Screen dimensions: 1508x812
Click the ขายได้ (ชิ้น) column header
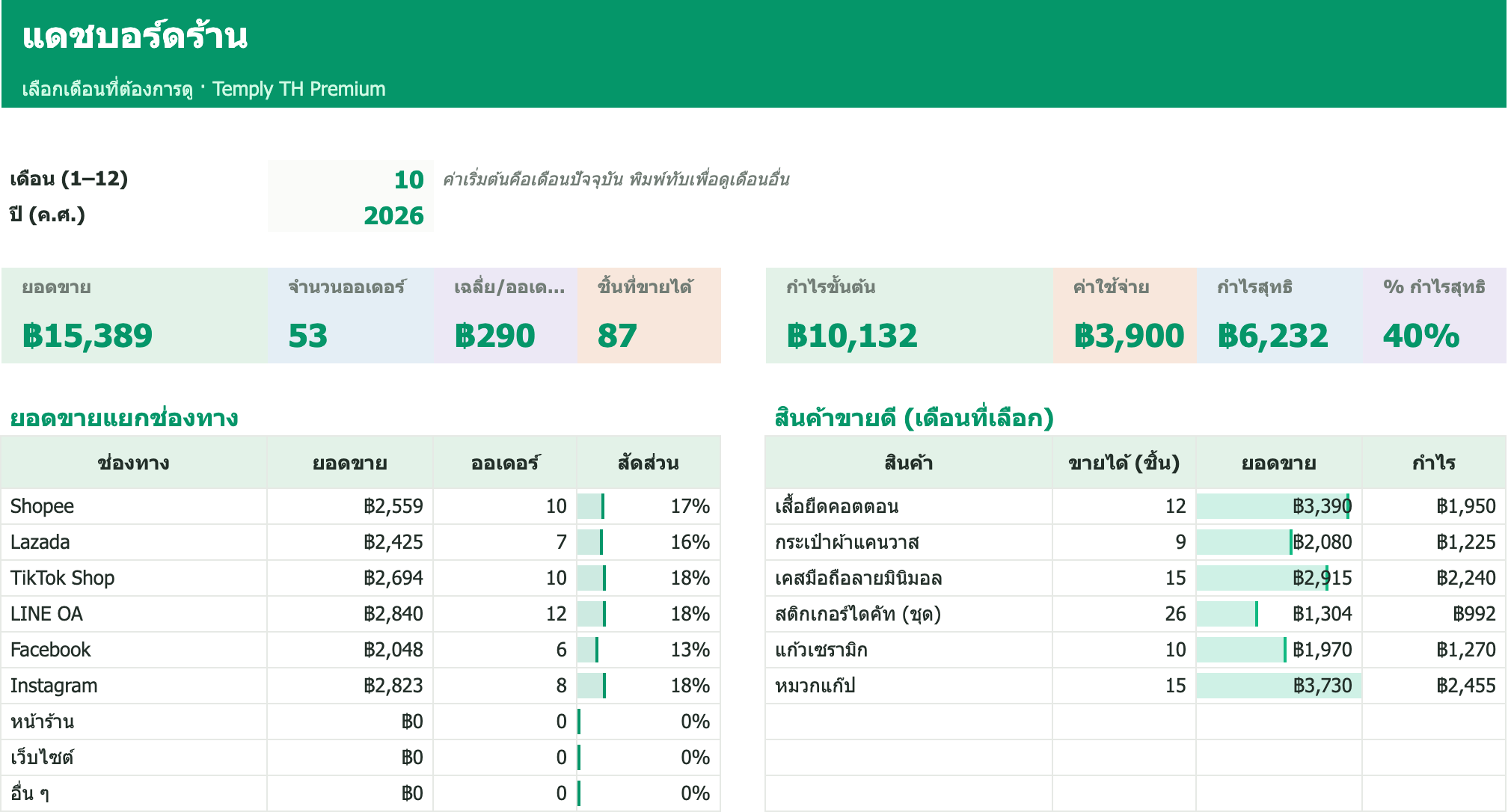[x=1124, y=463]
